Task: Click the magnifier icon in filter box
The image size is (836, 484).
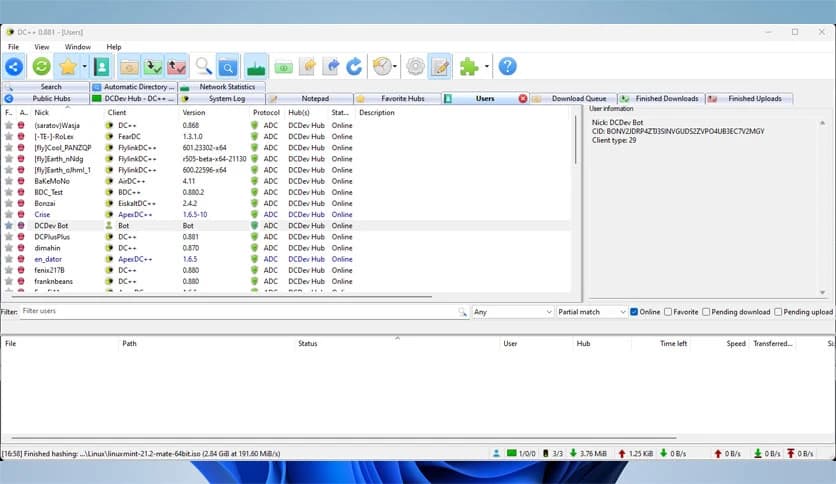Action: tap(462, 312)
